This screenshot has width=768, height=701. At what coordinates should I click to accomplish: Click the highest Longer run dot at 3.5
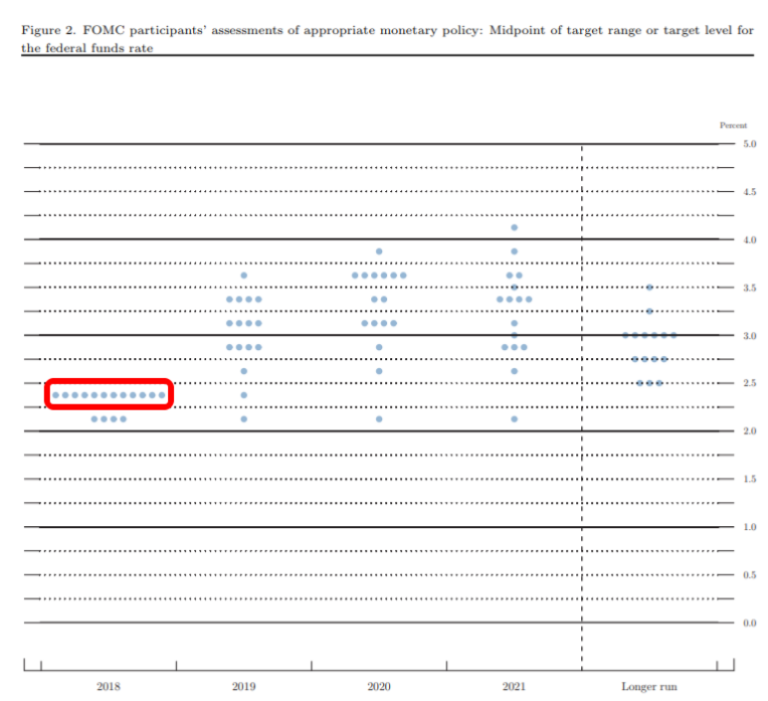point(649,287)
